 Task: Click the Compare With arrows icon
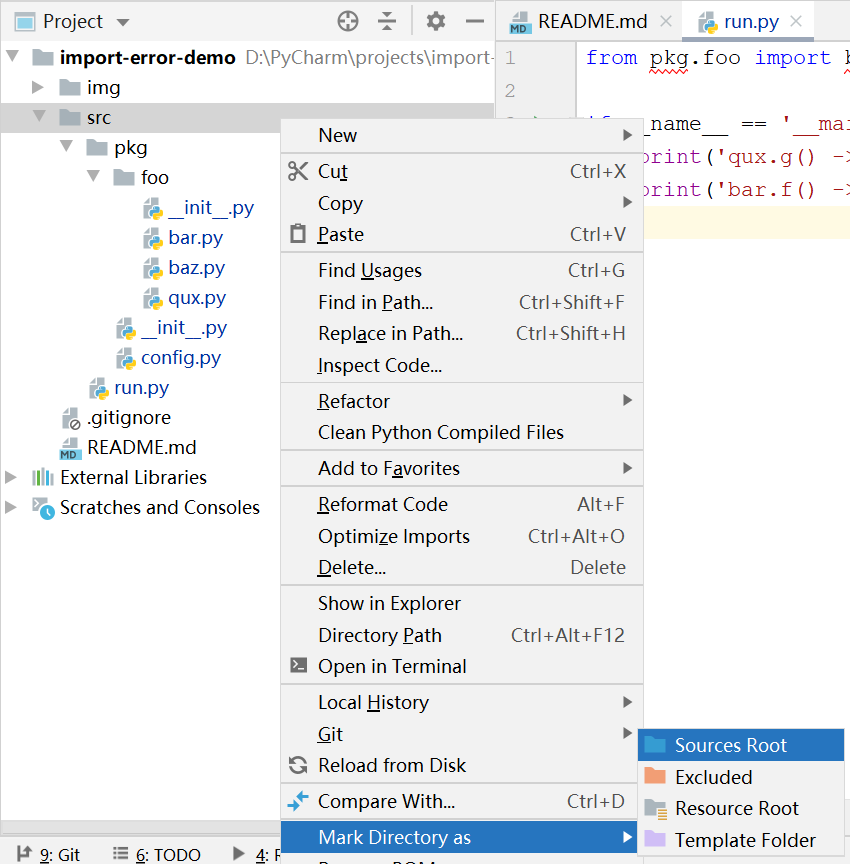coord(298,801)
